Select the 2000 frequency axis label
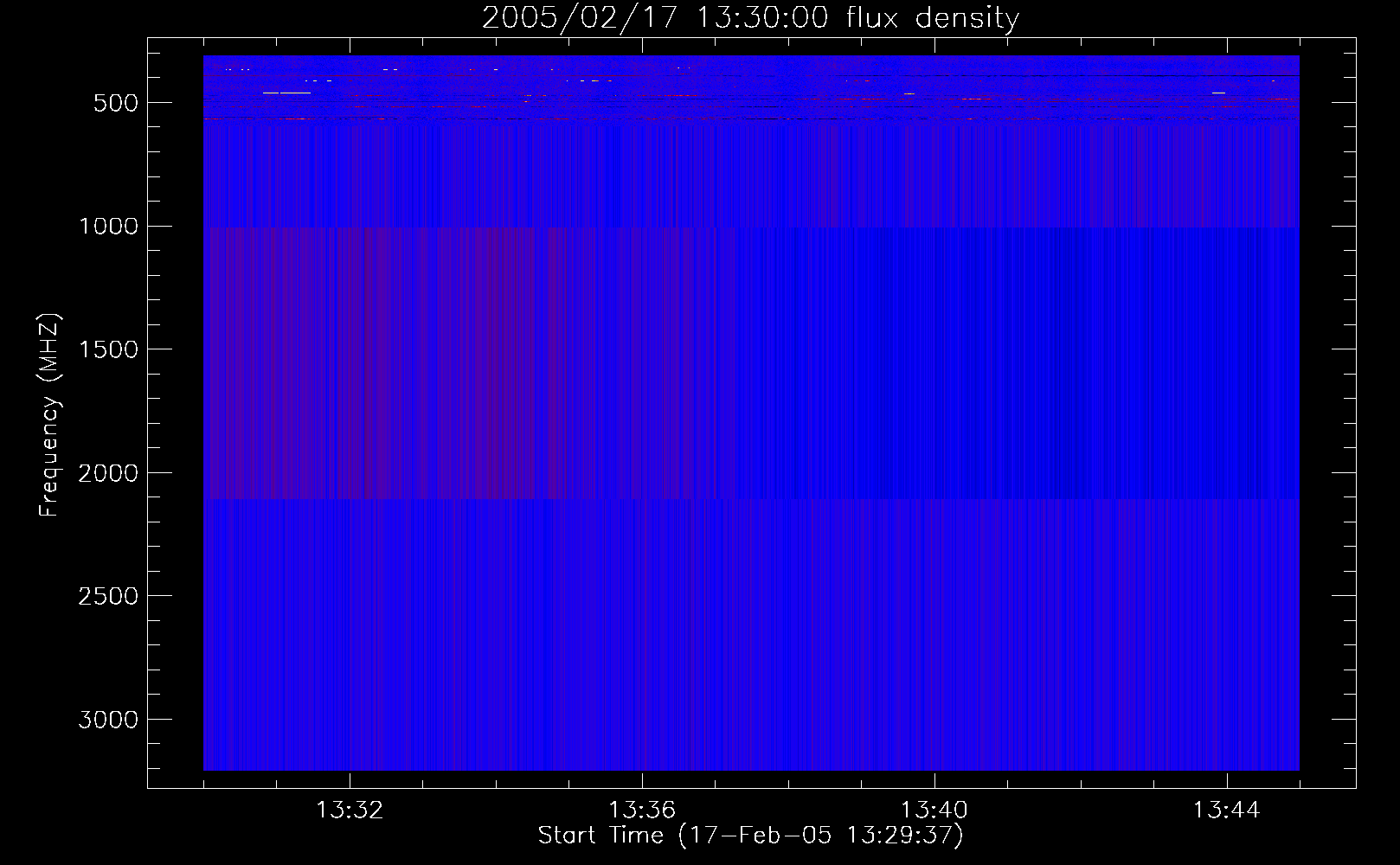Image resolution: width=1400 pixels, height=865 pixels. 108,473
